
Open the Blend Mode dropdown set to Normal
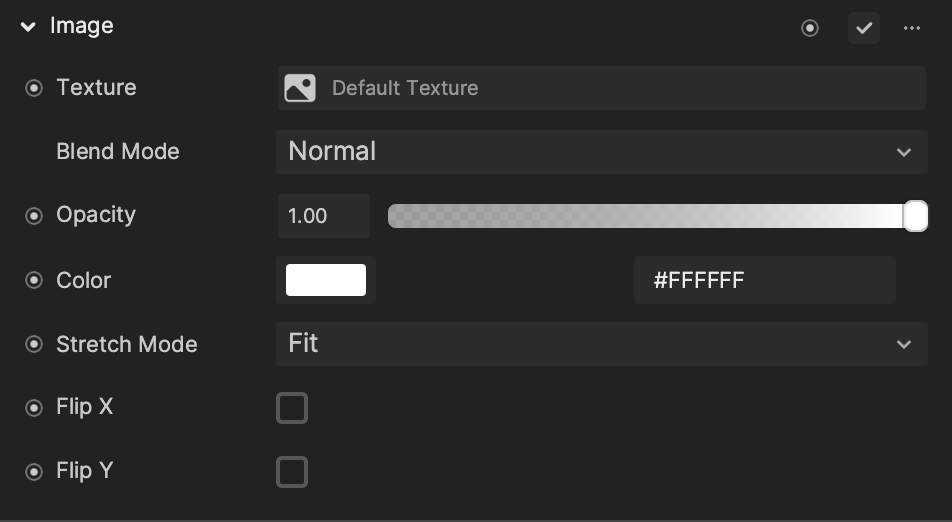click(602, 152)
